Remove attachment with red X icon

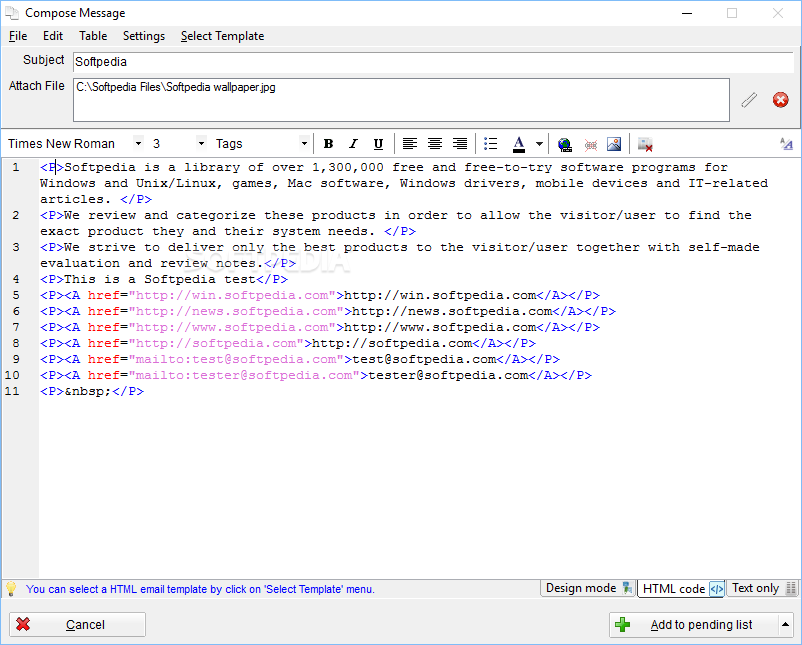coord(781,100)
